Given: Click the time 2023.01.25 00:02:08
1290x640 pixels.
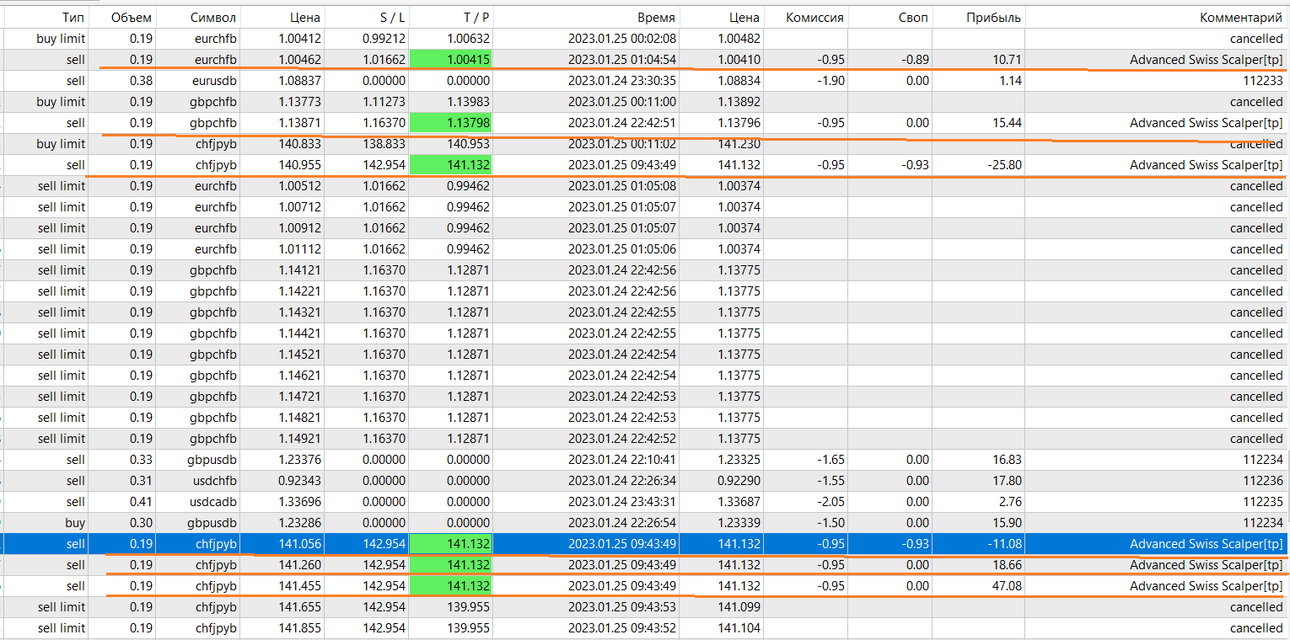Looking at the screenshot, I should [x=622, y=39].
